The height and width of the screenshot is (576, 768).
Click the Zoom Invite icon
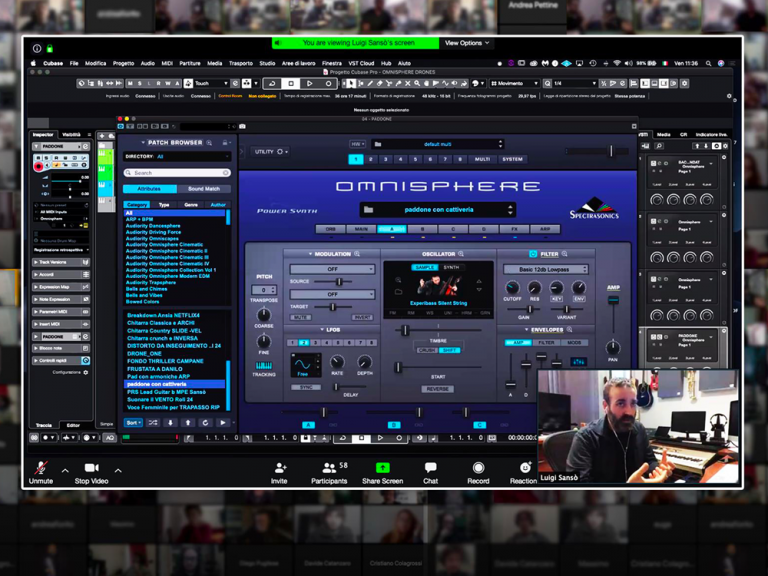tap(280, 468)
